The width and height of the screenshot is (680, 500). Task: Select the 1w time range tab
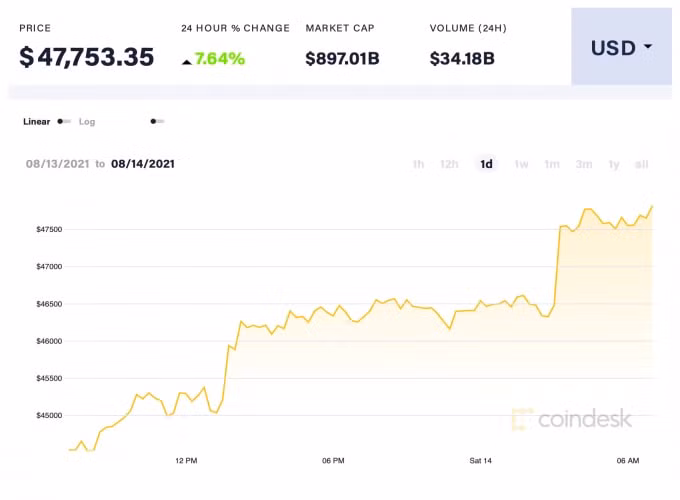521,164
